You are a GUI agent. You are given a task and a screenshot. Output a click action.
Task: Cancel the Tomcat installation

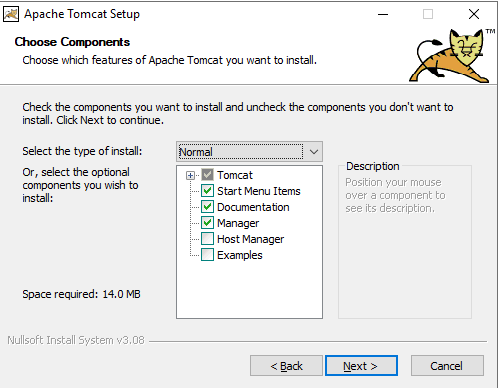(x=447, y=366)
